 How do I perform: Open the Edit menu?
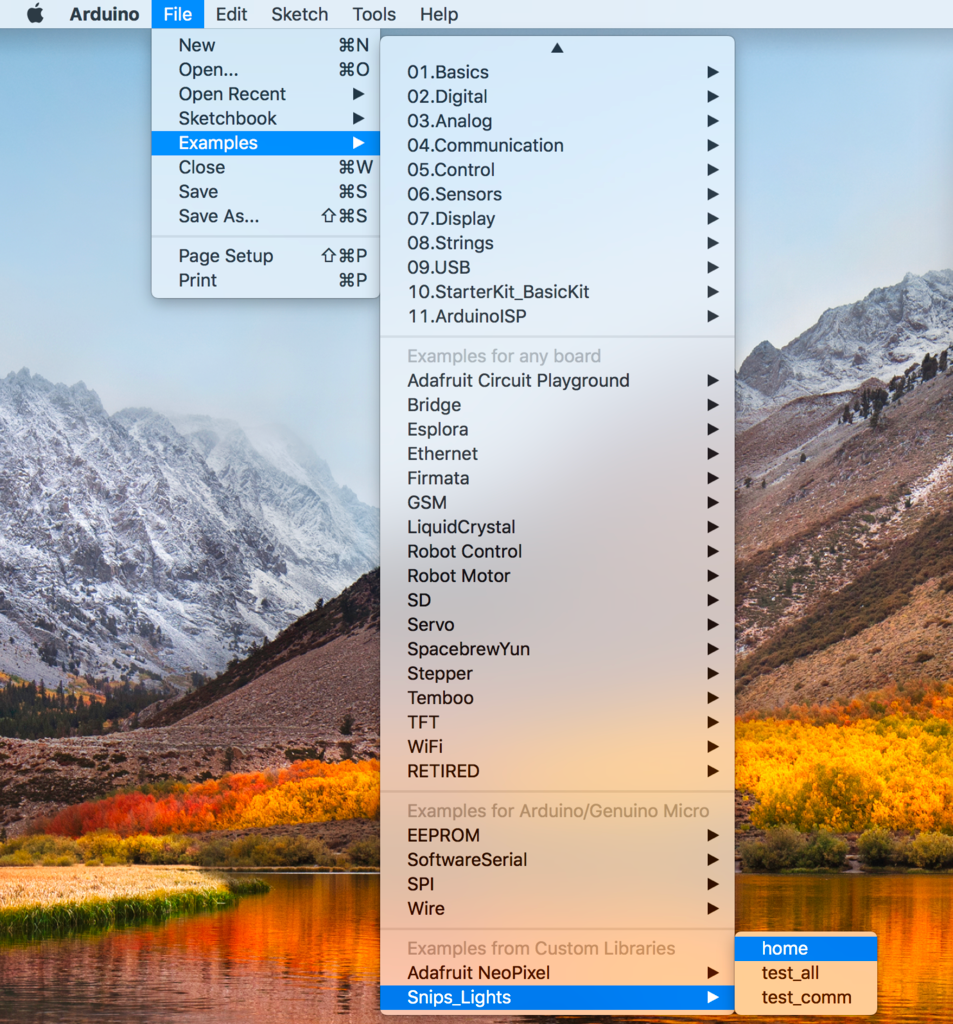pos(231,14)
